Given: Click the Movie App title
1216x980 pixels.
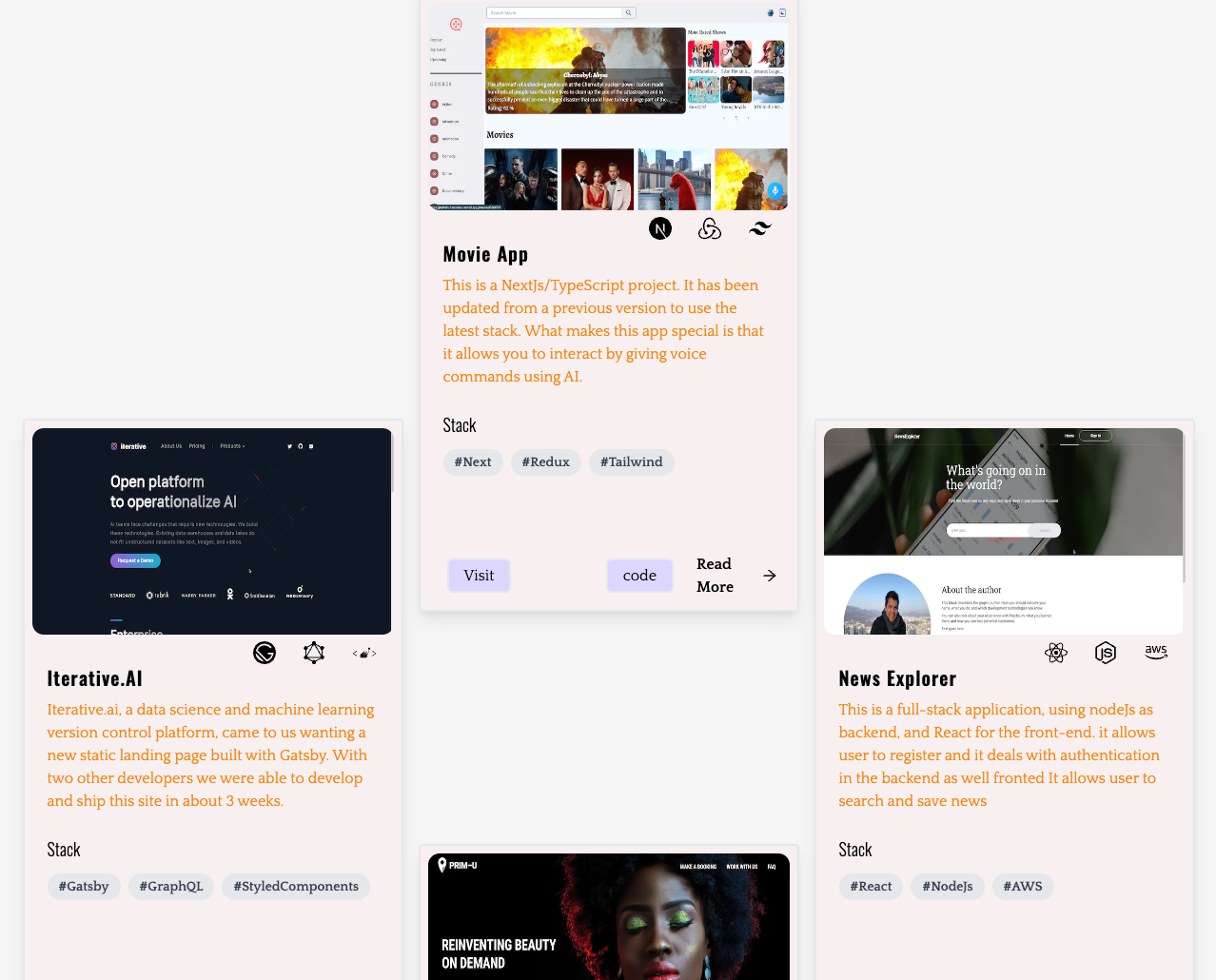Looking at the screenshot, I should click(485, 254).
